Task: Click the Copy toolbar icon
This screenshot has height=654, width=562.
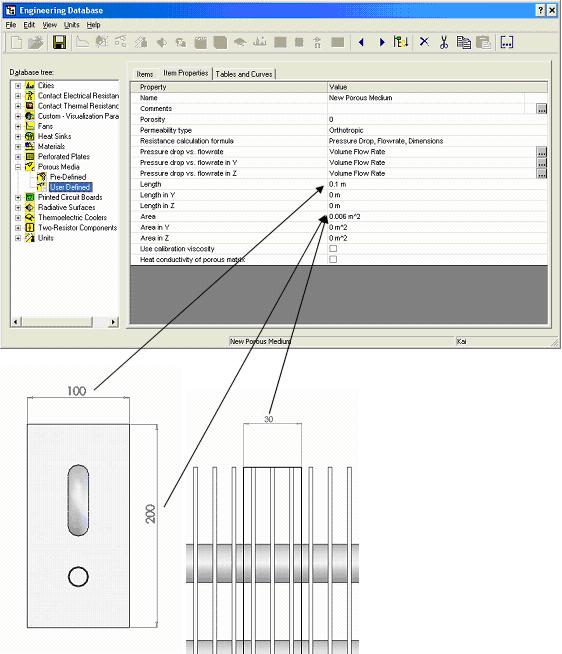Action: coord(463,42)
